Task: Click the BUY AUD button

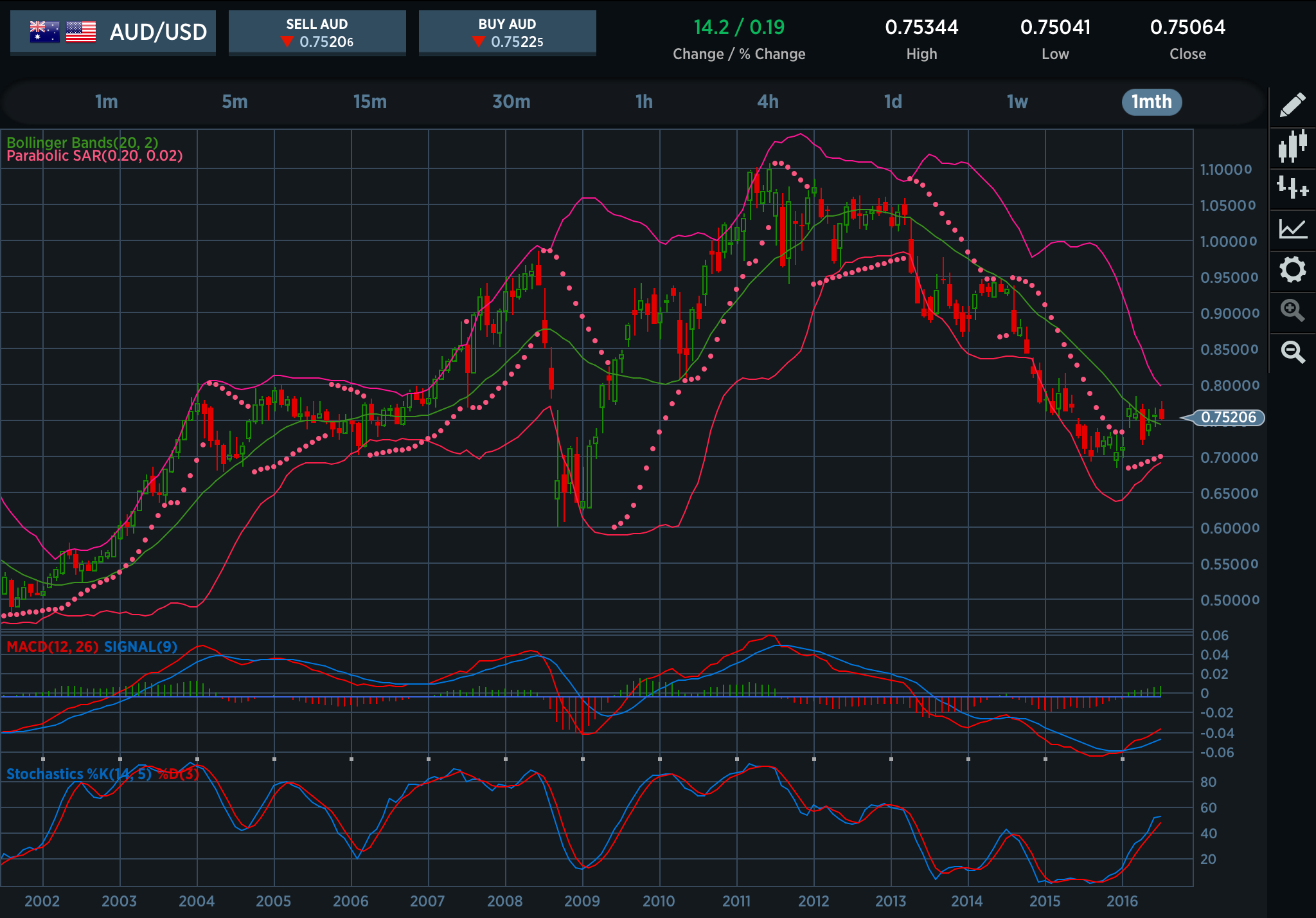Action: pos(507,33)
